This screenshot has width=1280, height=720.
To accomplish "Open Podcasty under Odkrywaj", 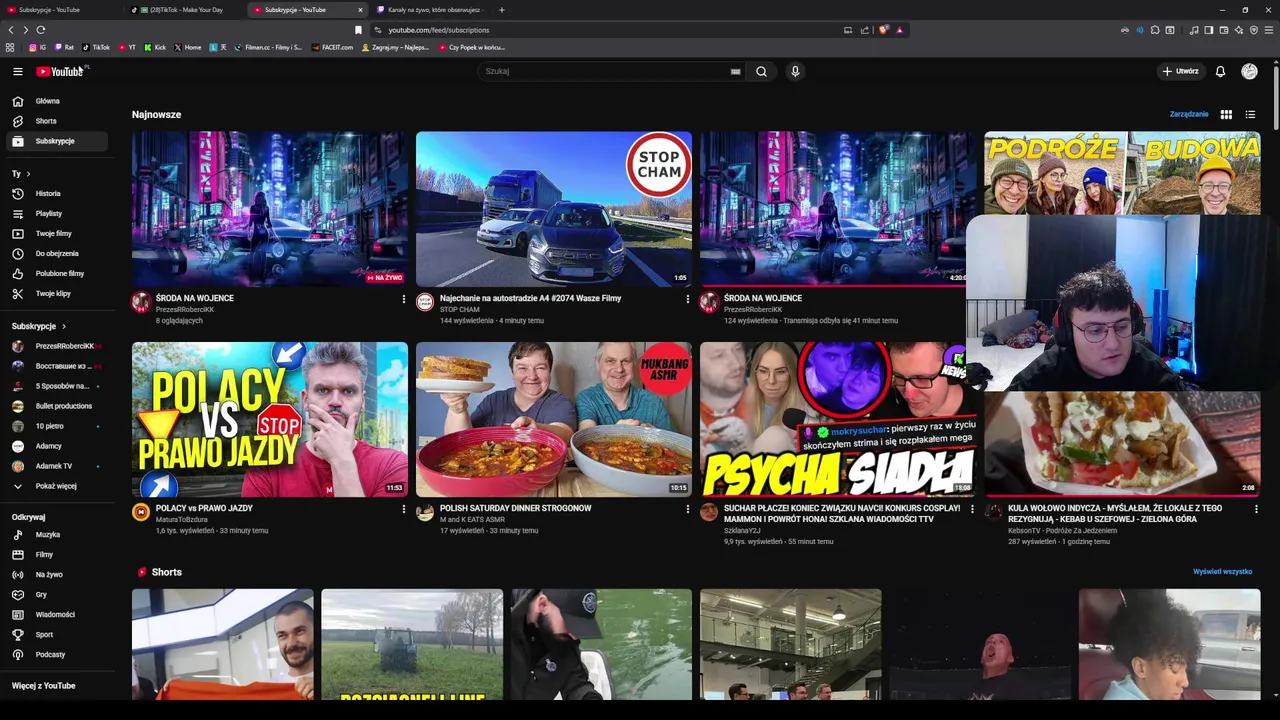I will point(55,654).
